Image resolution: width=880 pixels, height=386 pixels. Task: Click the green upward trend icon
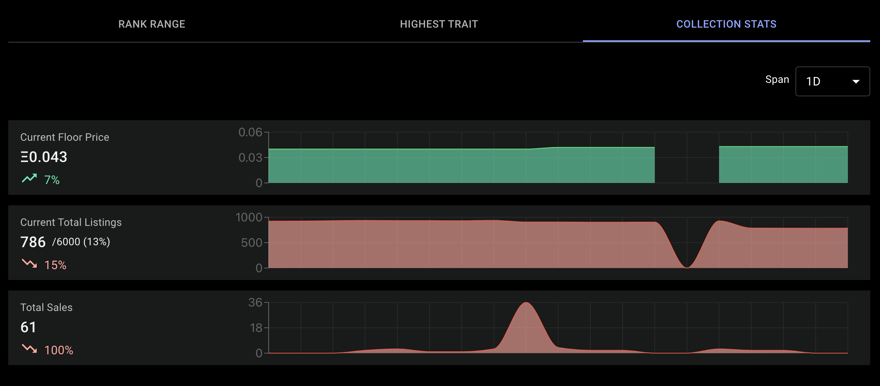point(29,179)
